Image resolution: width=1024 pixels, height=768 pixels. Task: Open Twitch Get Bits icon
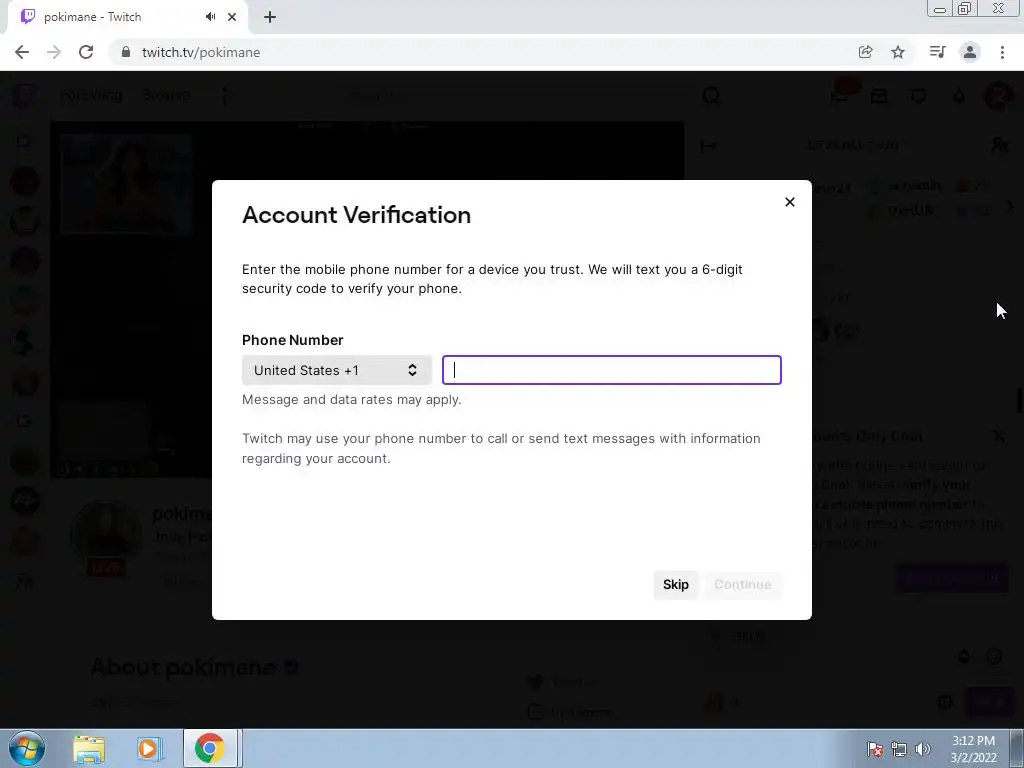[x=959, y=97]
